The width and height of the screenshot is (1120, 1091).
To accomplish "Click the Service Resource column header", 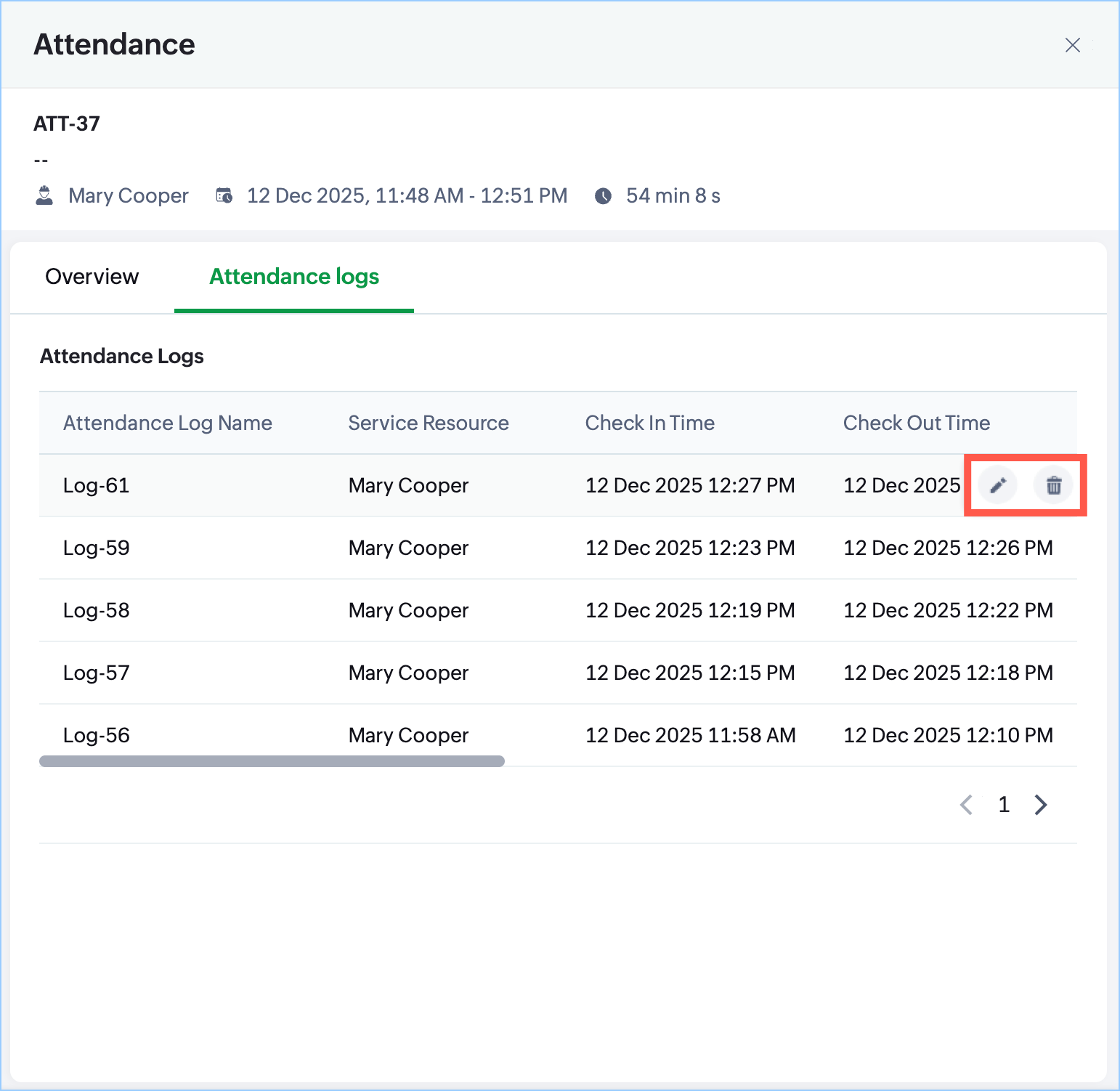I will pos(428,423).
